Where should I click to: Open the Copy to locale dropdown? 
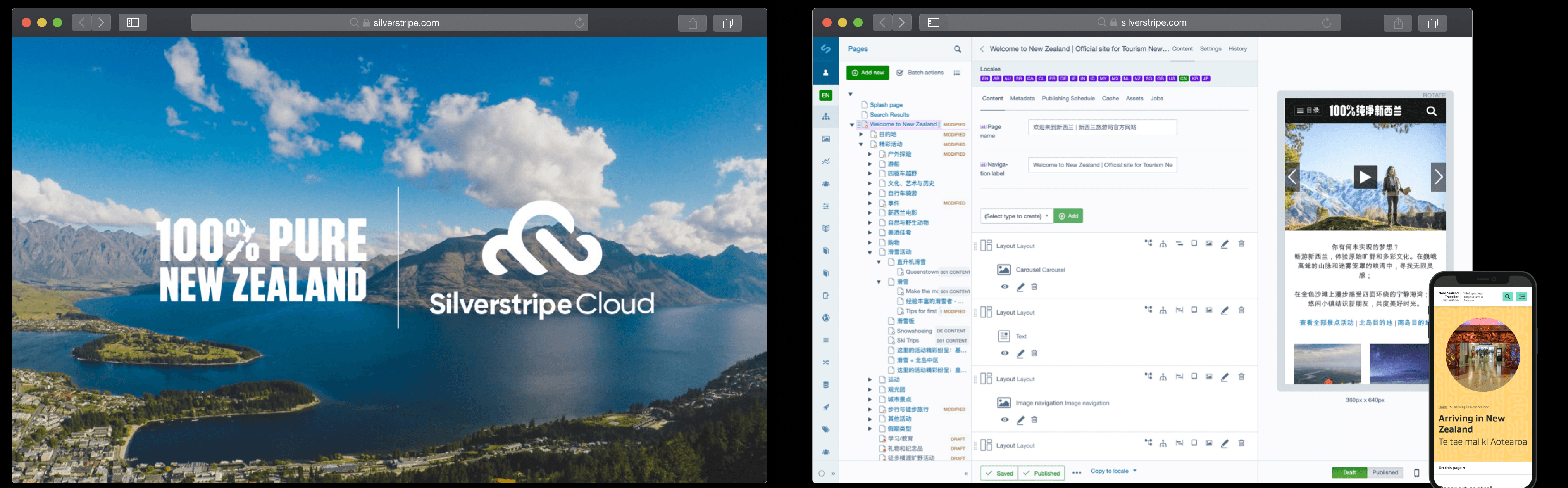1113,471
